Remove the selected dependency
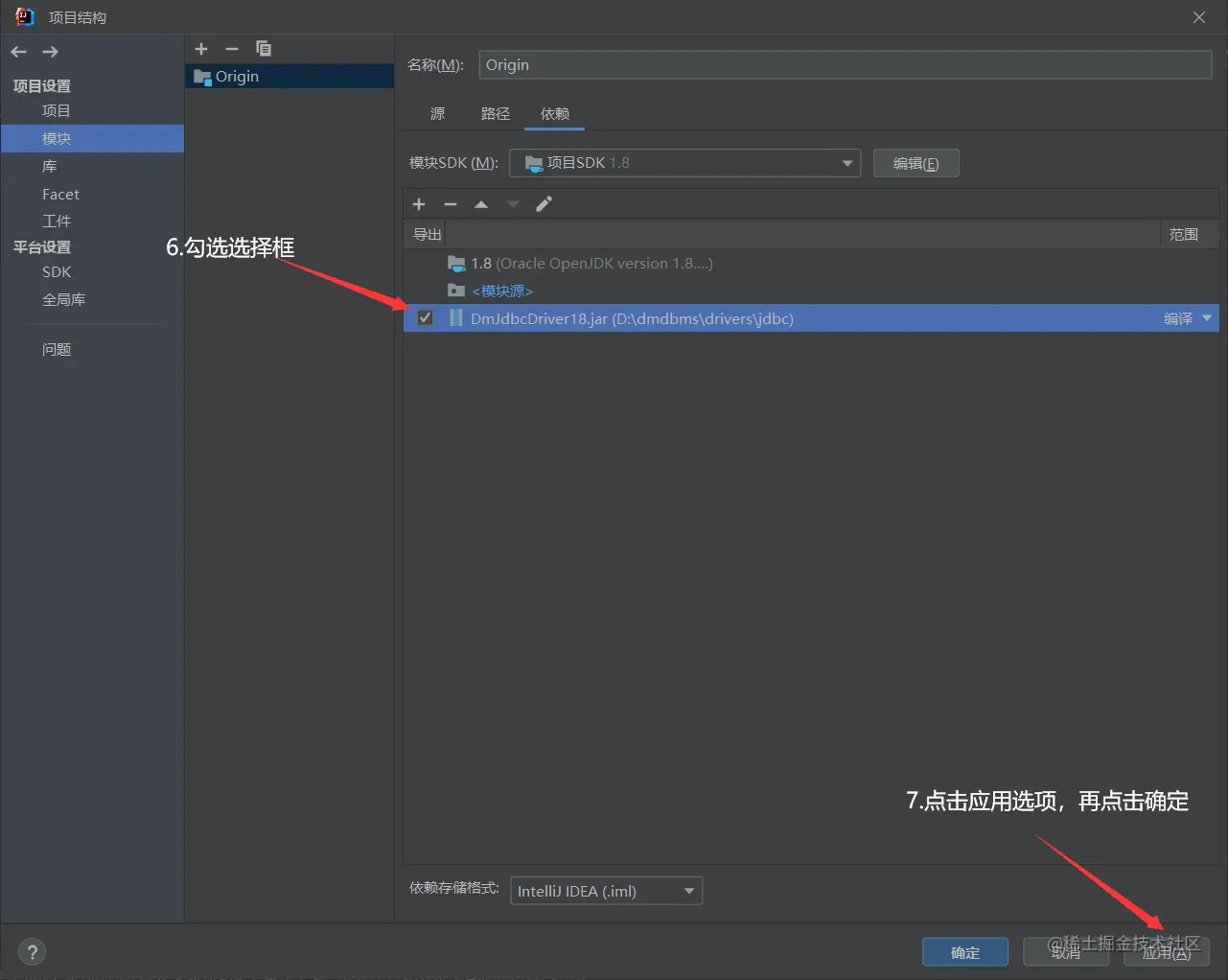 coord(451,204)
